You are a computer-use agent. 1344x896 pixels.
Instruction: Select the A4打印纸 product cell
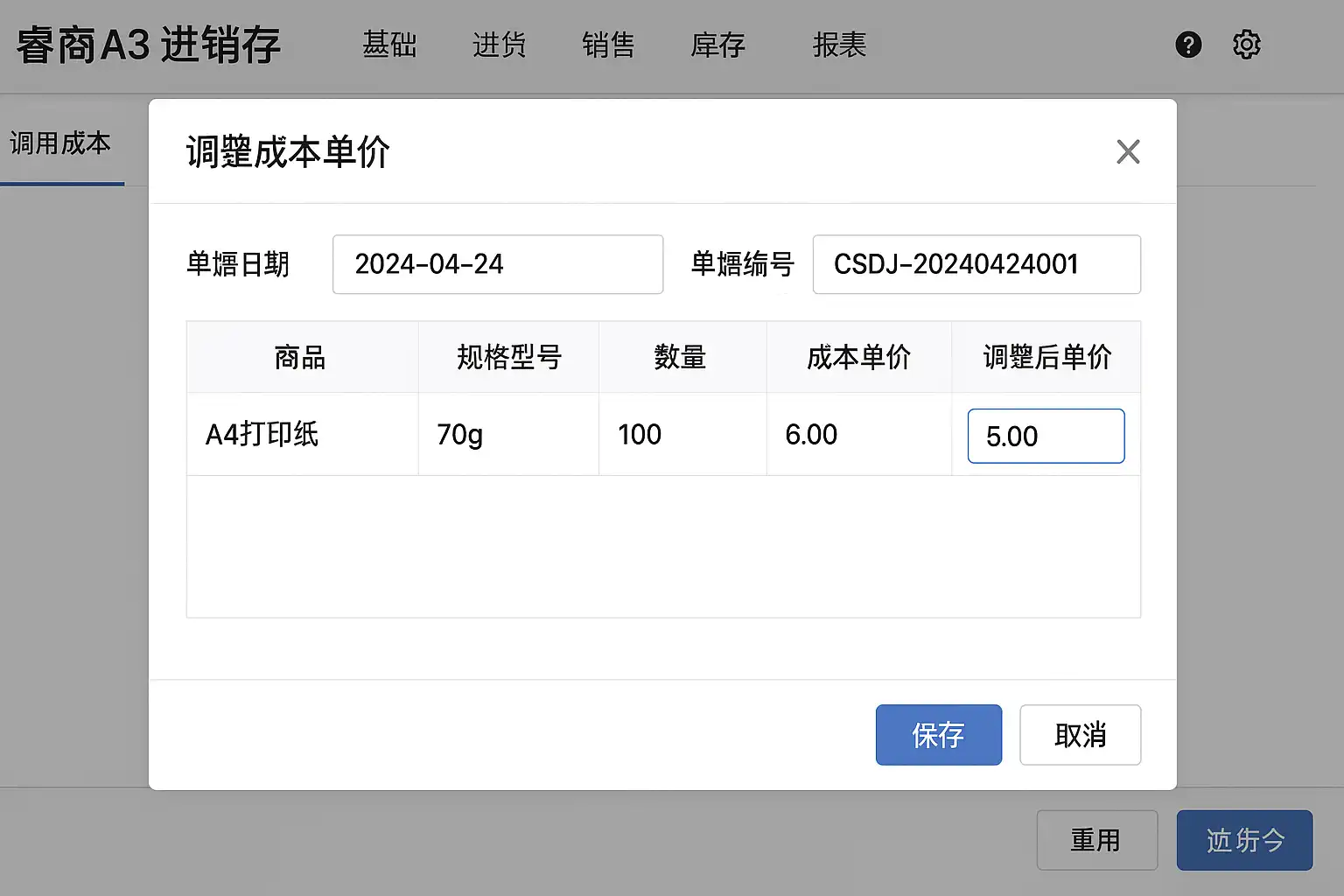[262, 434]
